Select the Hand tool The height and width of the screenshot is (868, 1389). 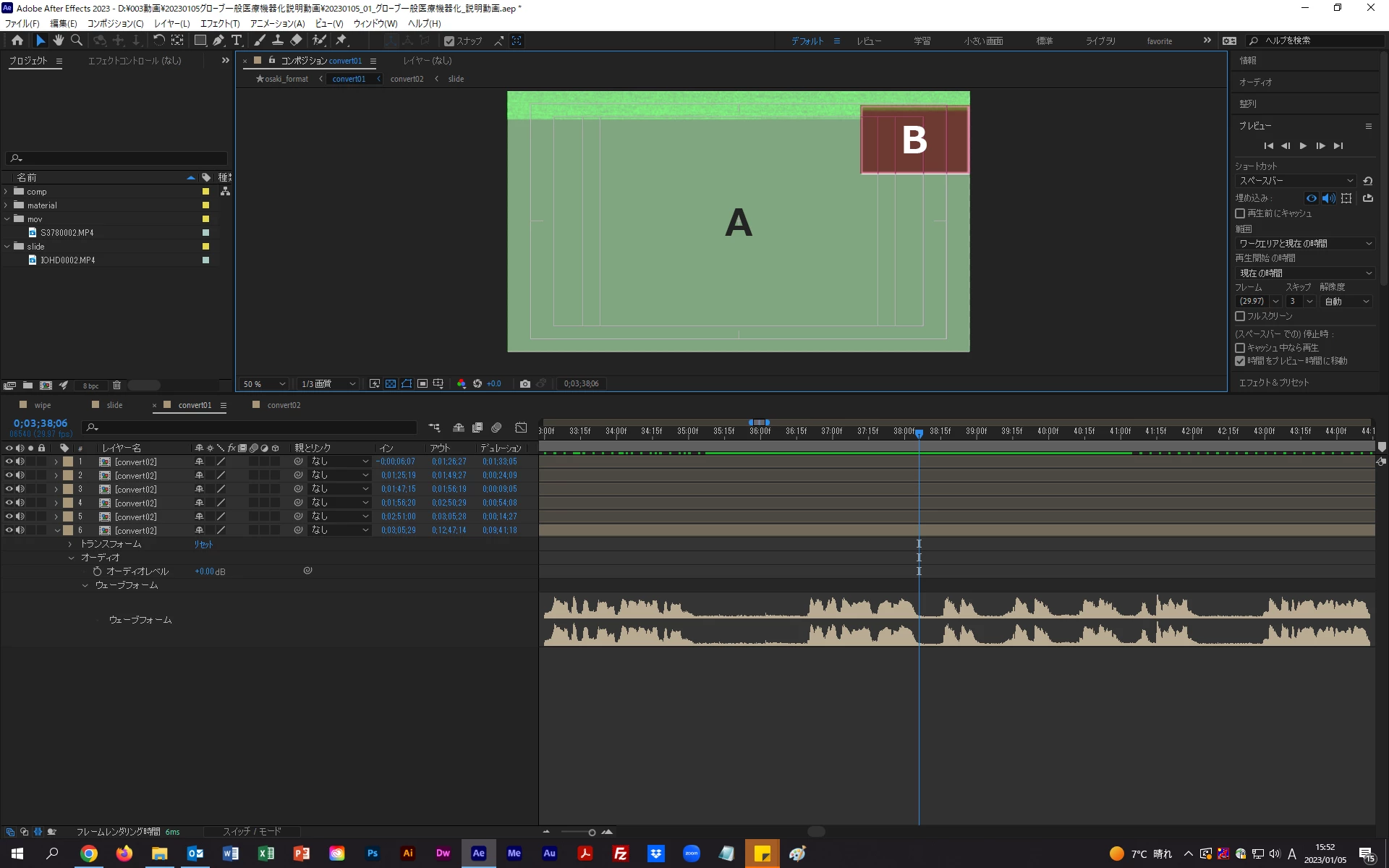(59, 41)
